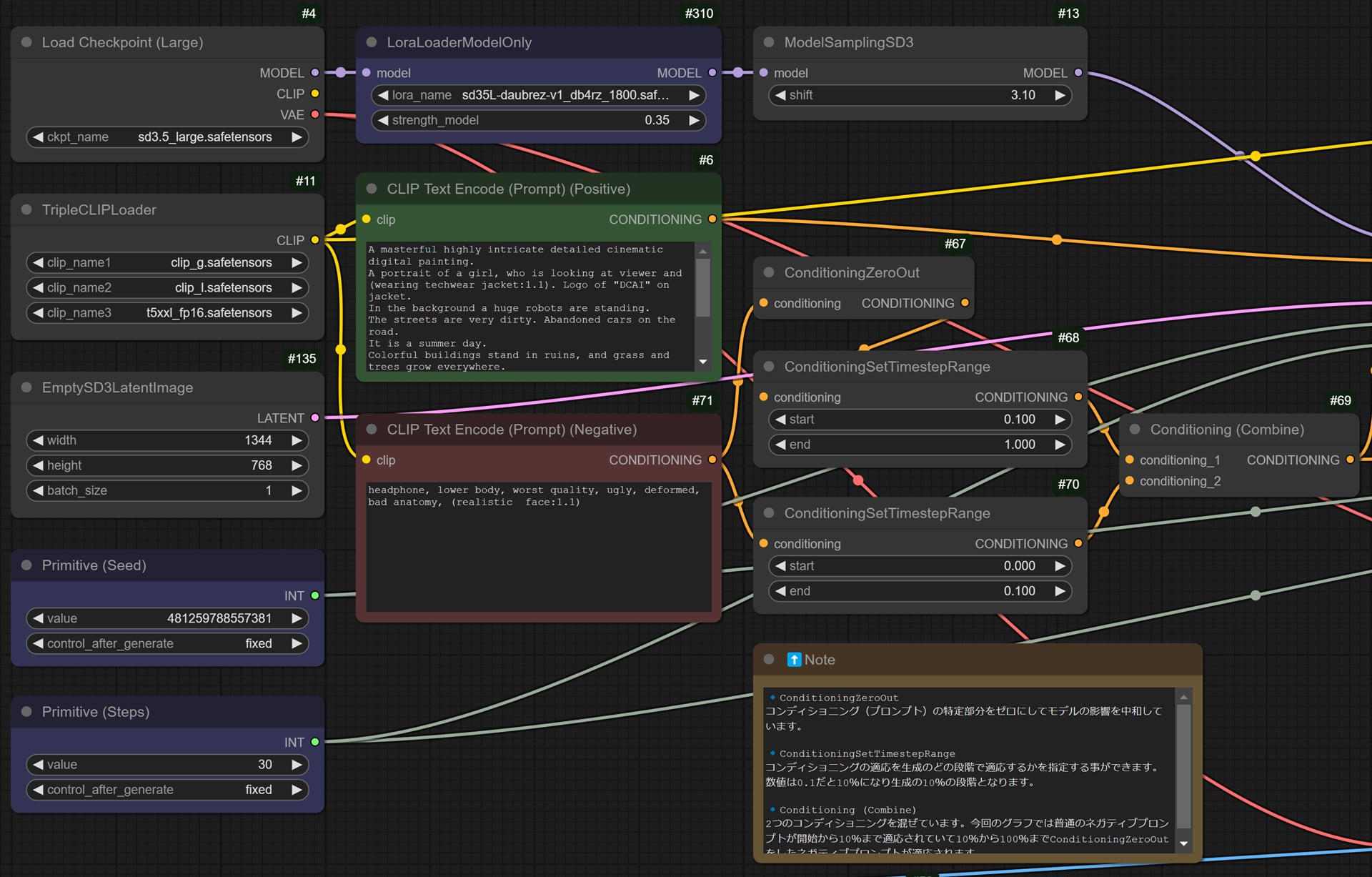Decrease lora strength_model with left arrow
This screenshot has height=877, width=1372.
[x=383, y=120]
